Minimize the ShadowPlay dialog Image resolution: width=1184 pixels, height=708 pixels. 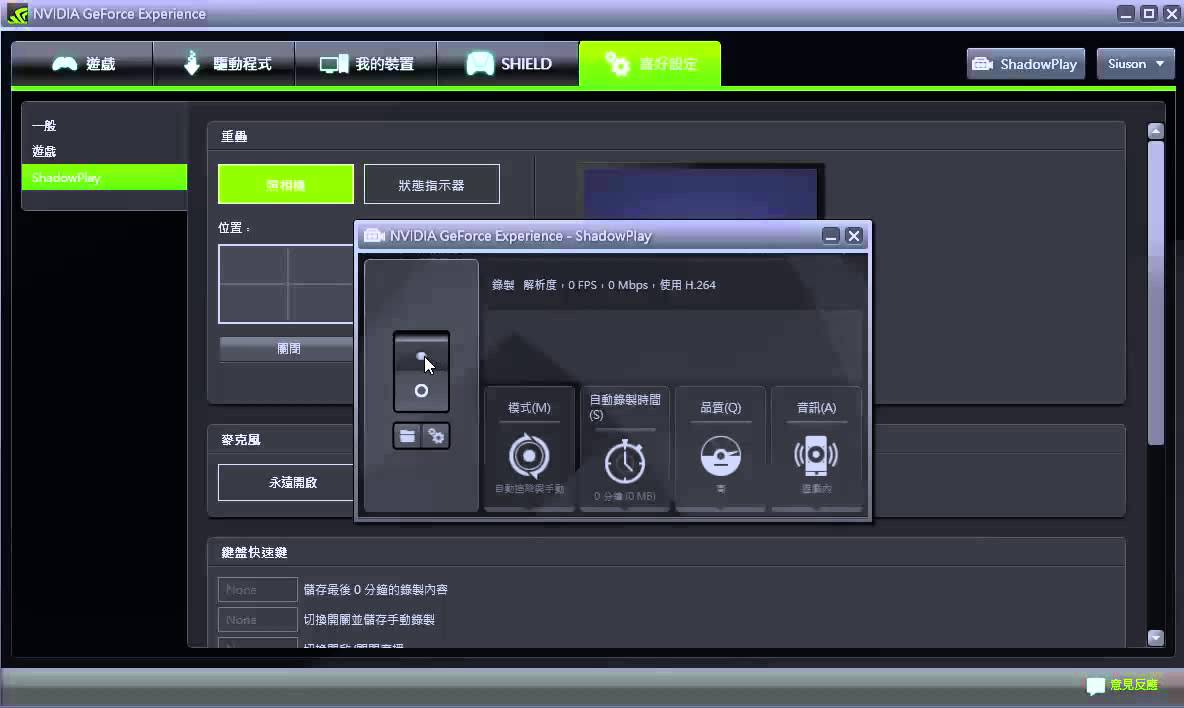click(831, 236)
